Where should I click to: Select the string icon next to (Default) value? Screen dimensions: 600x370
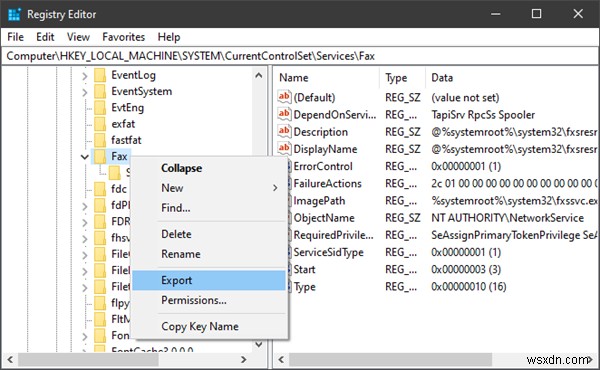coord(284,97)
